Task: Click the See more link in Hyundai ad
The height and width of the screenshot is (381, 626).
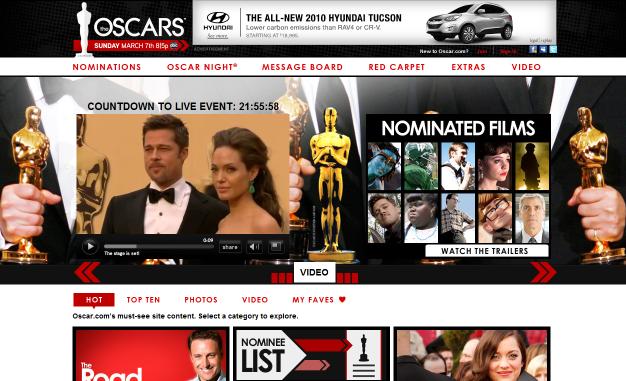Action: click(217, 36)
